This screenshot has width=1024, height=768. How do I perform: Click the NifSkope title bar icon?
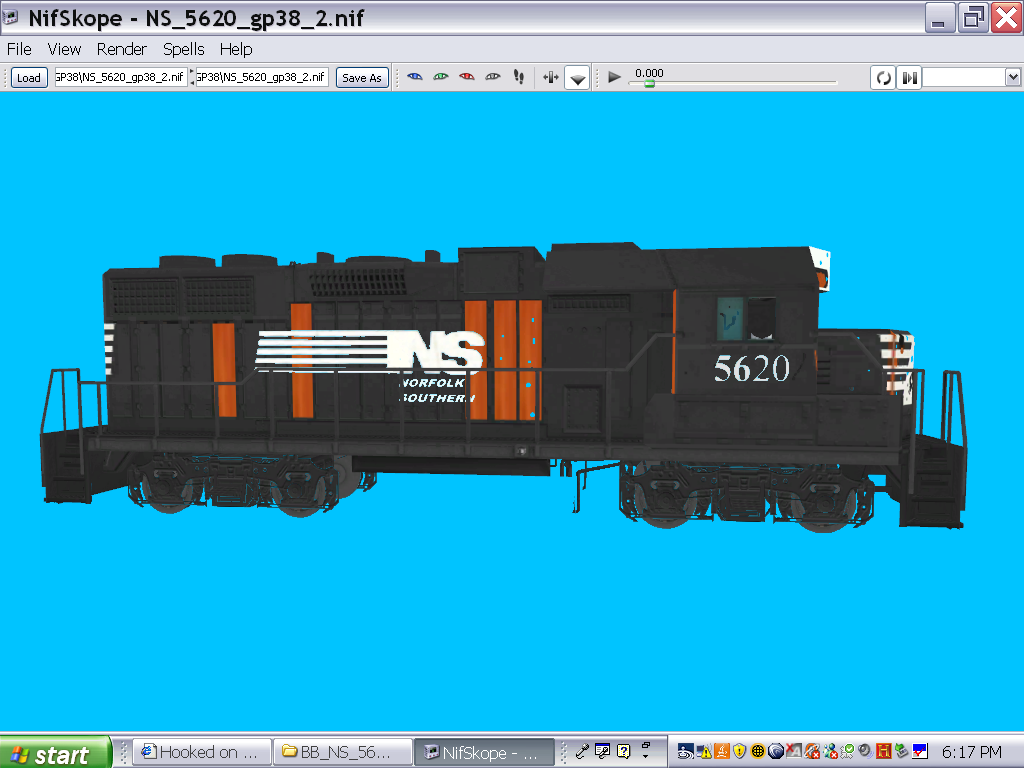pyautogui.click(x=10, y=17)
